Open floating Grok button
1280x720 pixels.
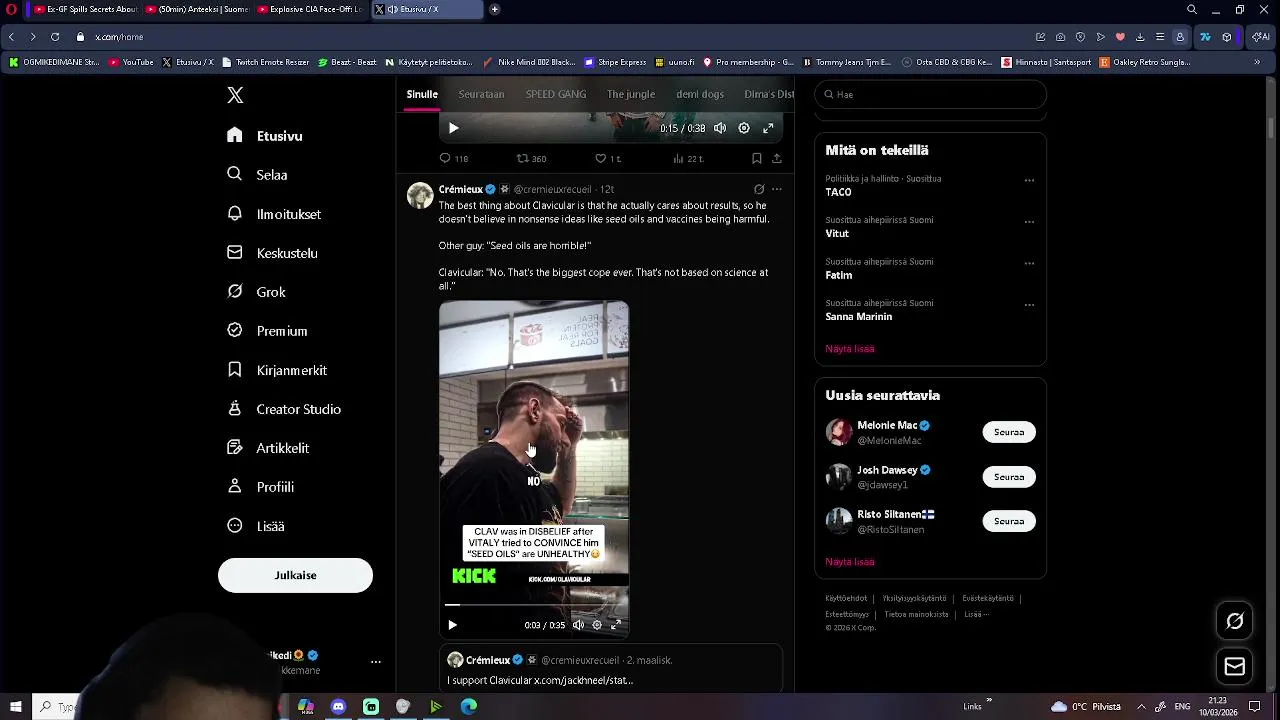(1235, 621)
